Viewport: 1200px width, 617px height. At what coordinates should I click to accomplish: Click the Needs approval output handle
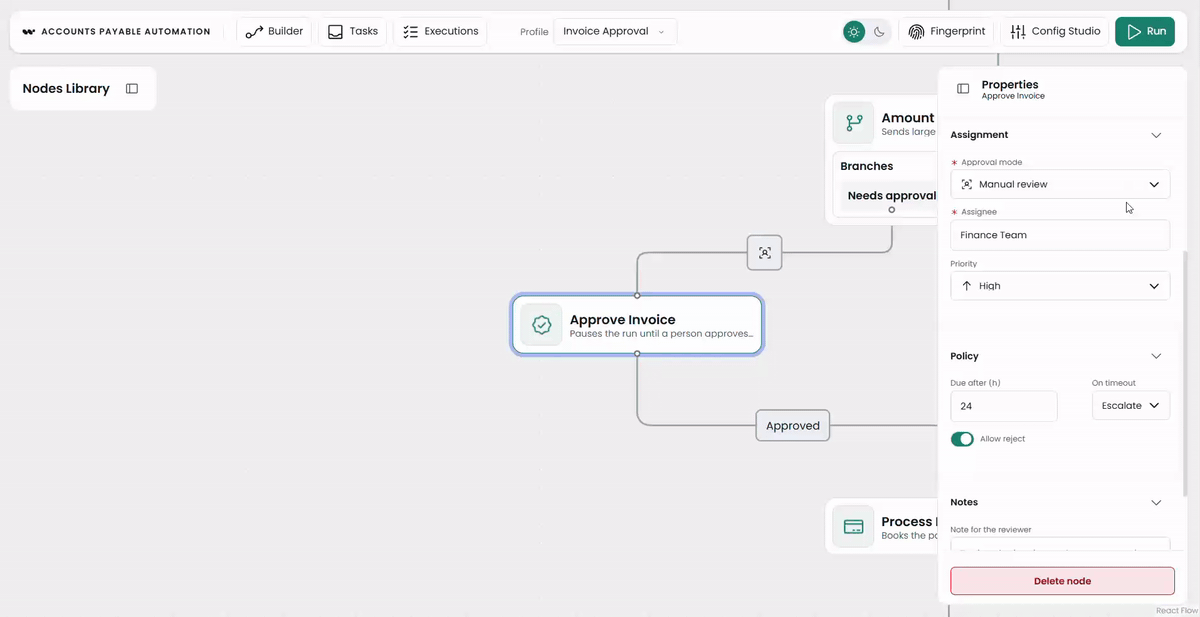[892, 210]
